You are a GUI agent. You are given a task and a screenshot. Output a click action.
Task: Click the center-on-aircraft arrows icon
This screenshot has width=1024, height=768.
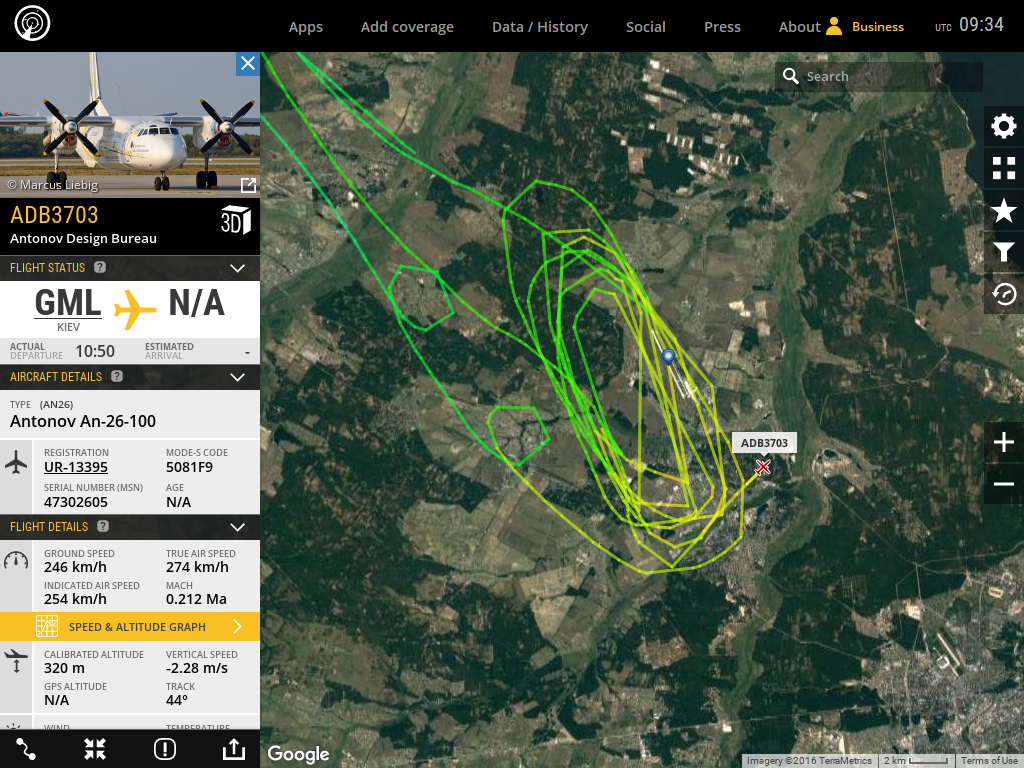pos(95,749)
